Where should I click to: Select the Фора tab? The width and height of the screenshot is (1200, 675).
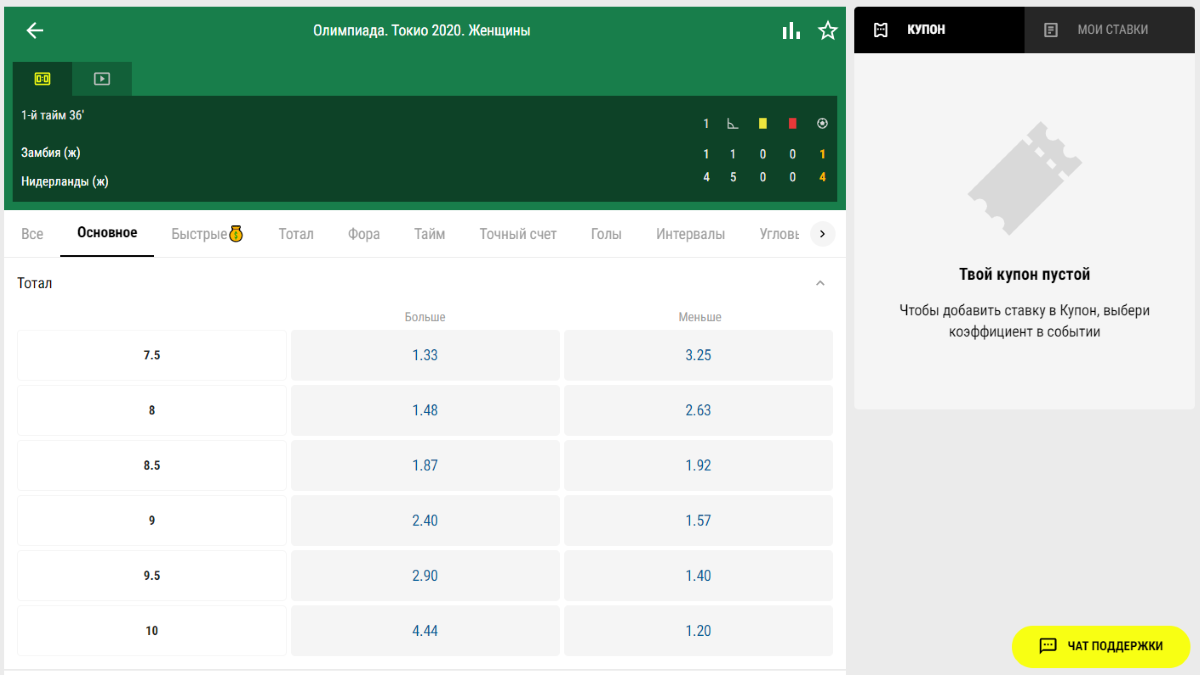(x=364, y=234)
